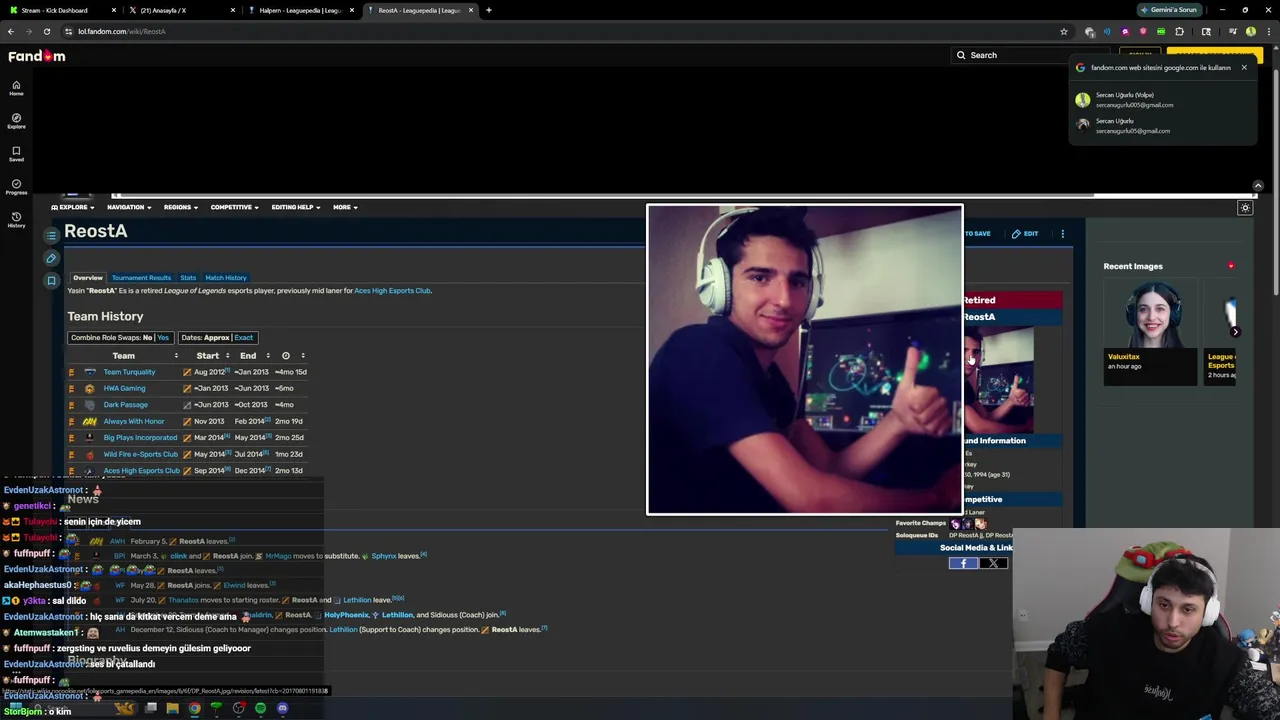
Task: Click the browser back arrow
Action: tap(11, 31)
